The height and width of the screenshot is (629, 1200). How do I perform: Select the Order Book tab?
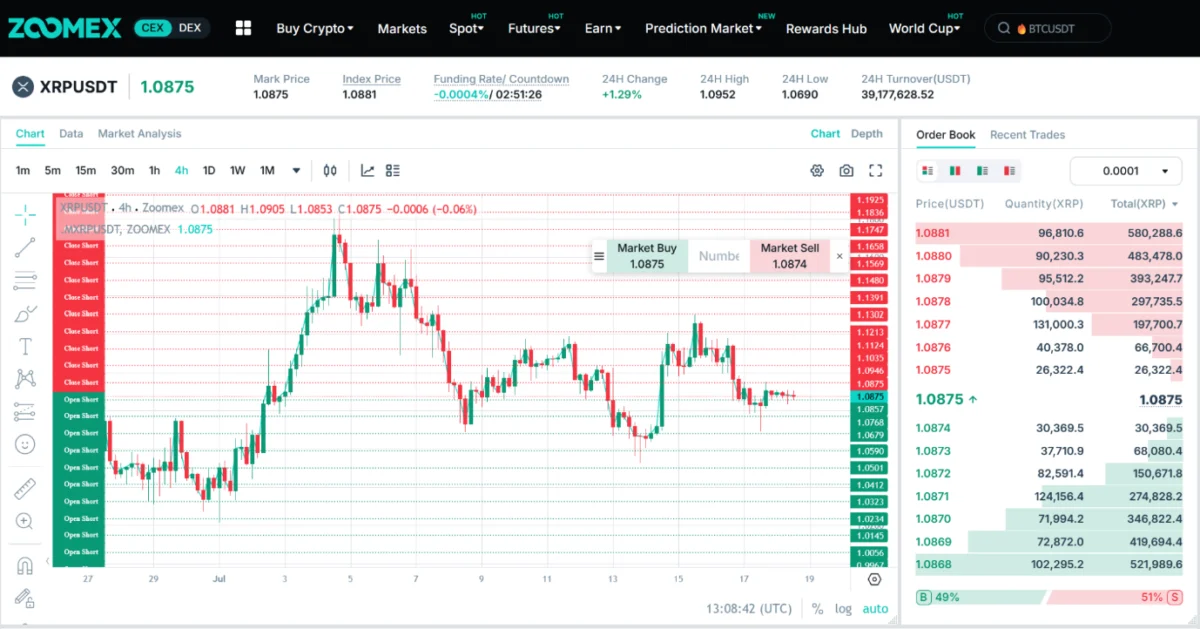(945, 134)
